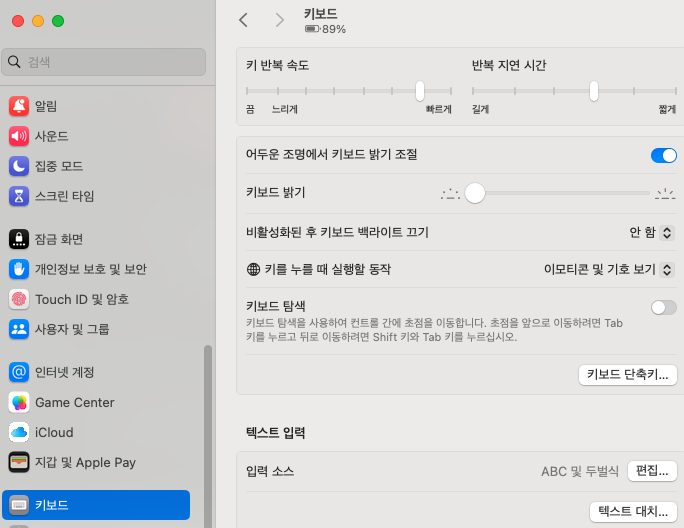The height and width of the screenshot is (528, 684).
Task: Click the 짧게 label under delay slider
Action: [x=667, y=109]
